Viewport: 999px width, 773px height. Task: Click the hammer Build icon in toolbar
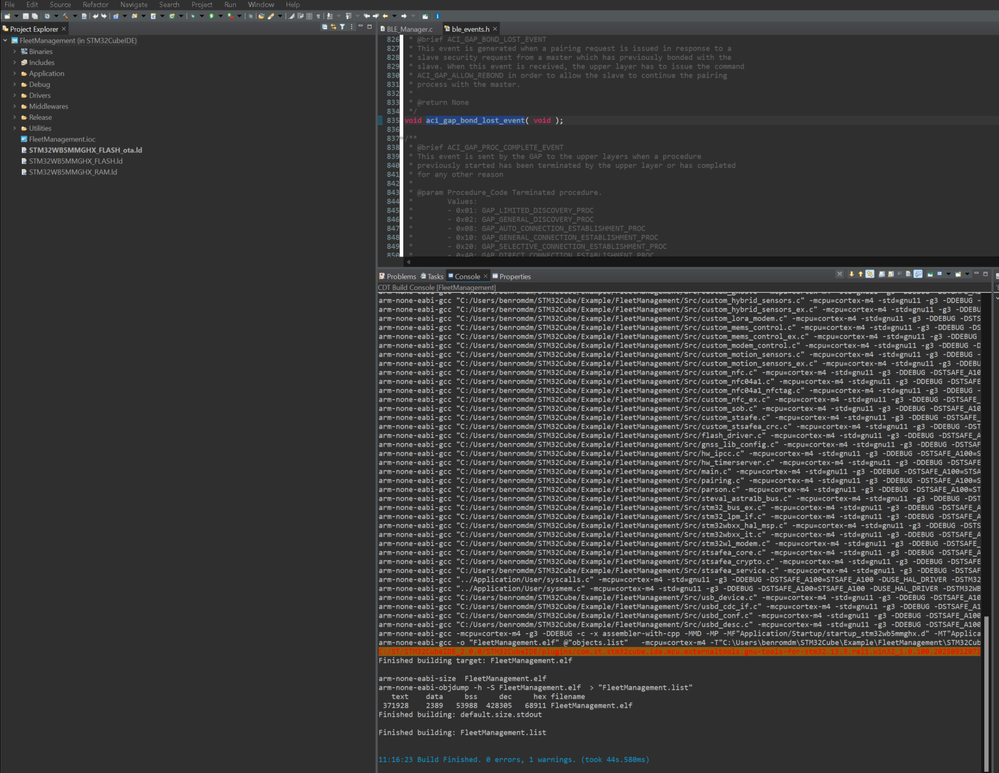[66, 16]
